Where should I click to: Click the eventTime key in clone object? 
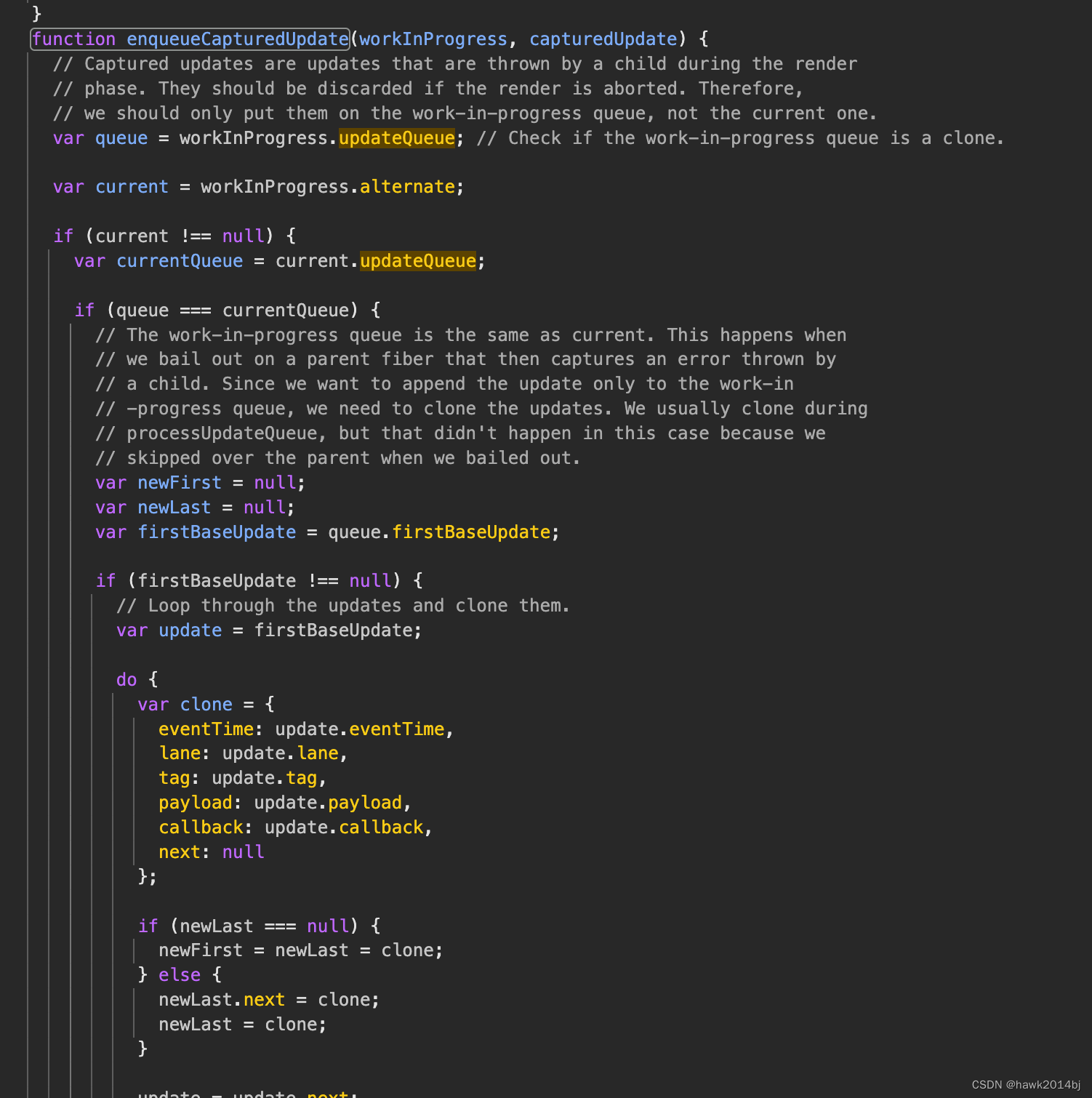[x=206, y=729]
